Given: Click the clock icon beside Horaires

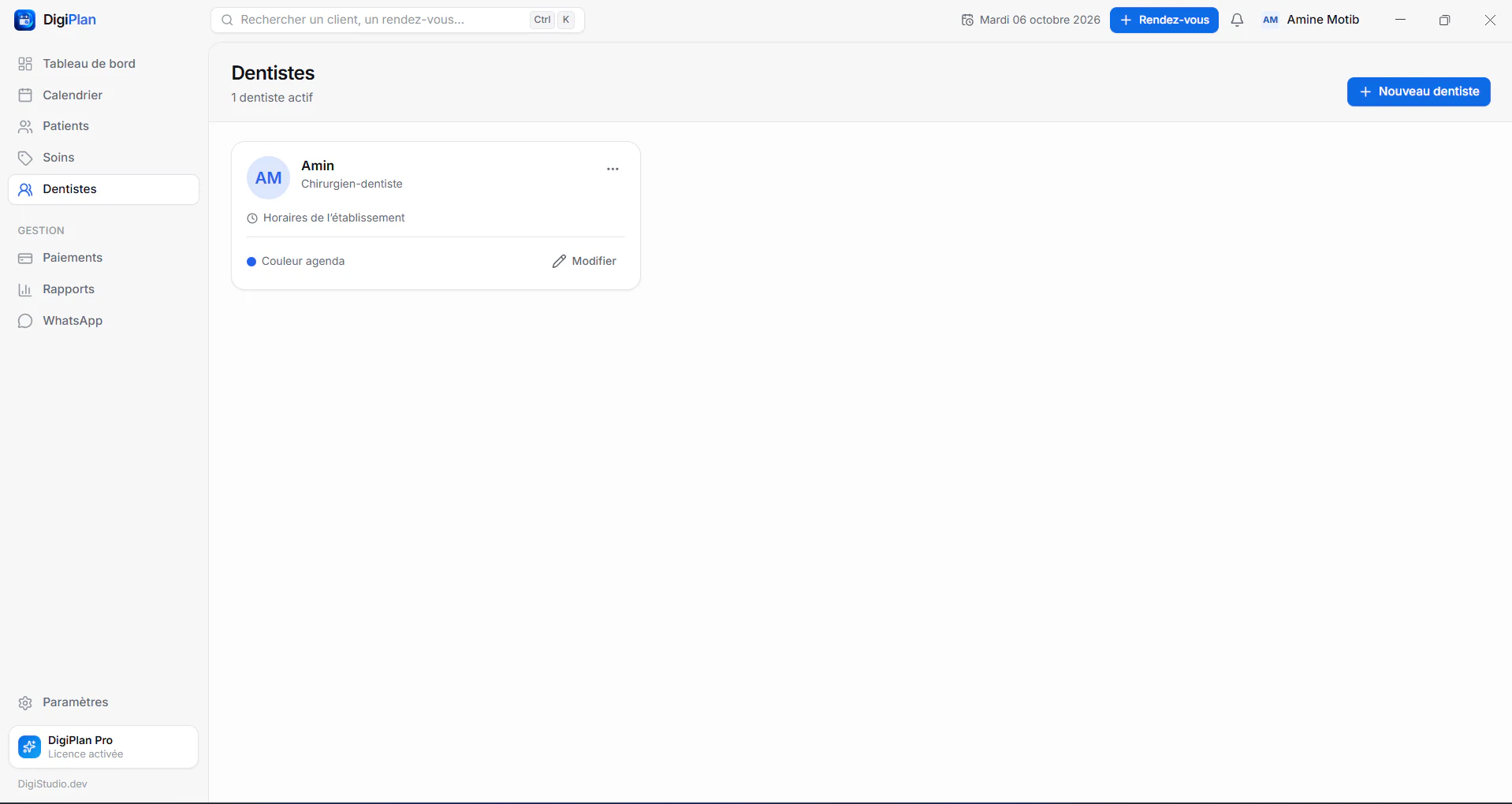Looking at the screenshot, I should coord(252,218).
